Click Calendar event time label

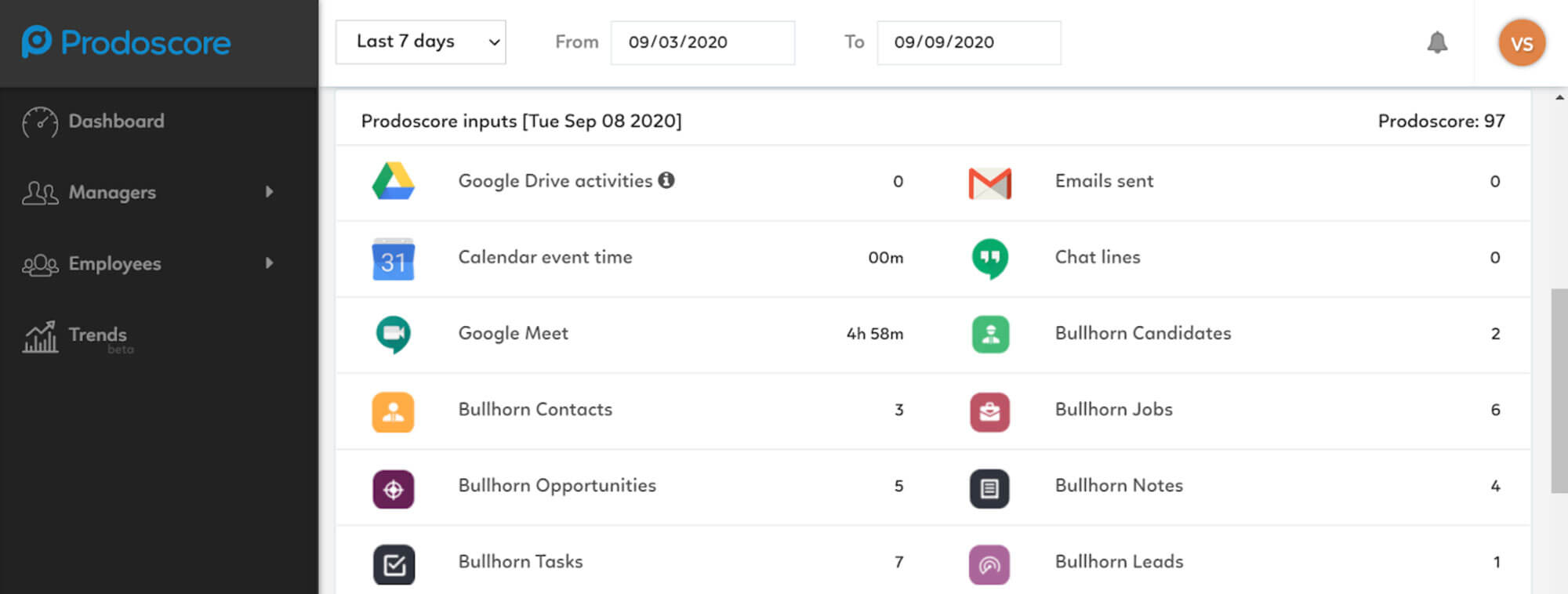[545, 256]
